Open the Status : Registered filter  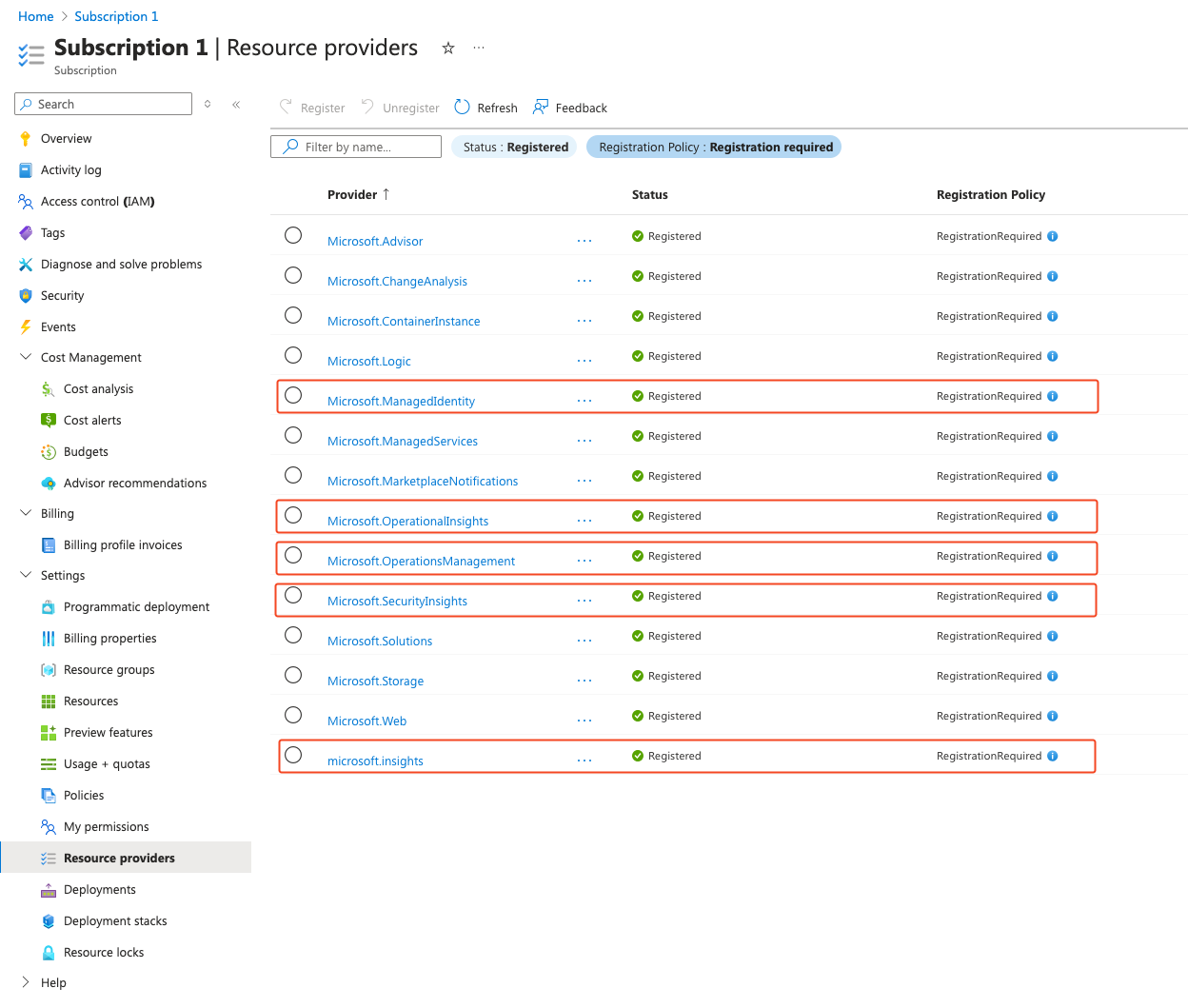(515, 147)
